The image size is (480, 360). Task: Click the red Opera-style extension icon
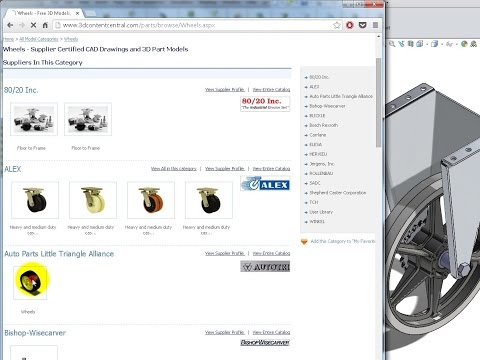(350, 25)
